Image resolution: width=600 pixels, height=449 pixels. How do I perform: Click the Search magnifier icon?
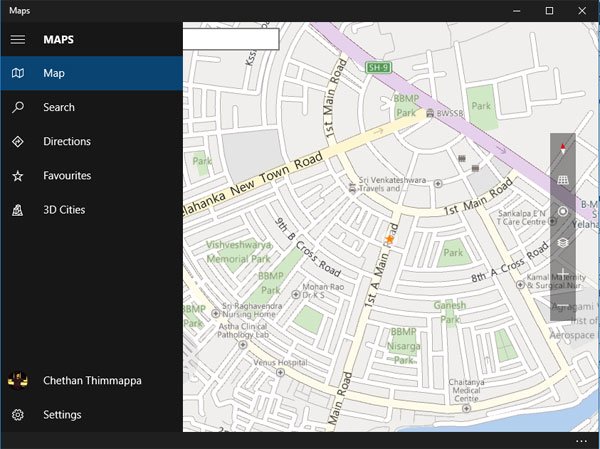pos(17,107)
